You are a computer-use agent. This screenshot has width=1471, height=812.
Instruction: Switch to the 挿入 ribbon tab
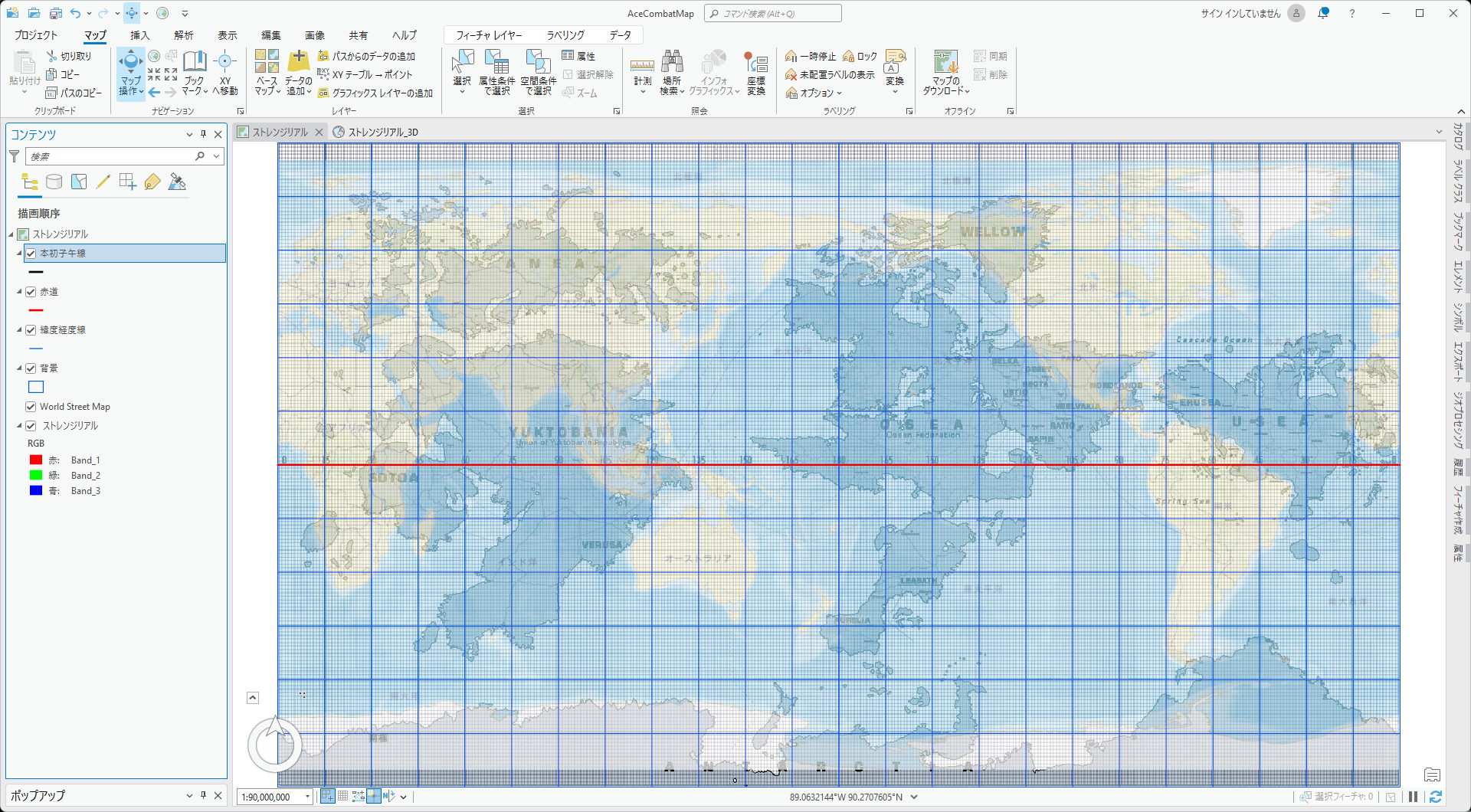[139, 35]
